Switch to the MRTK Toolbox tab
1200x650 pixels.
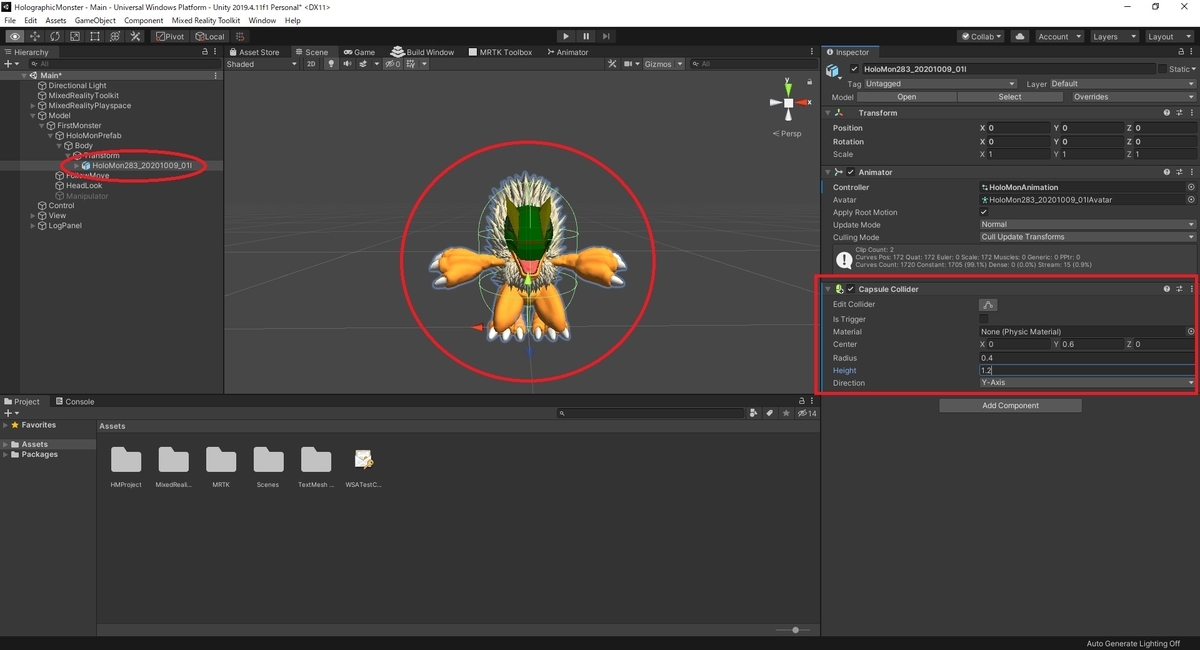tap(501, 52)
